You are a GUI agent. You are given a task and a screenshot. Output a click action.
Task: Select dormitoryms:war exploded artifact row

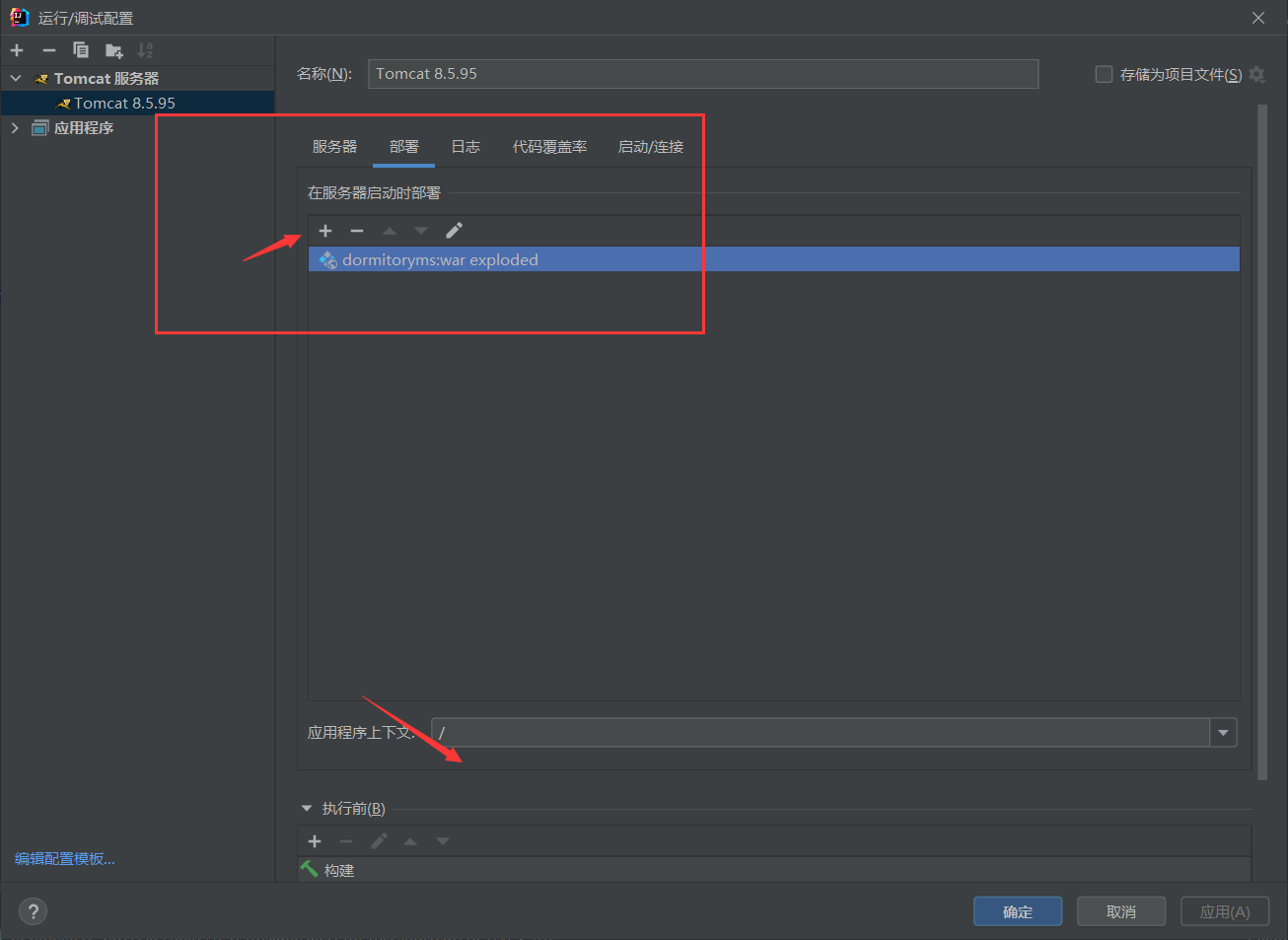(774, 259)
